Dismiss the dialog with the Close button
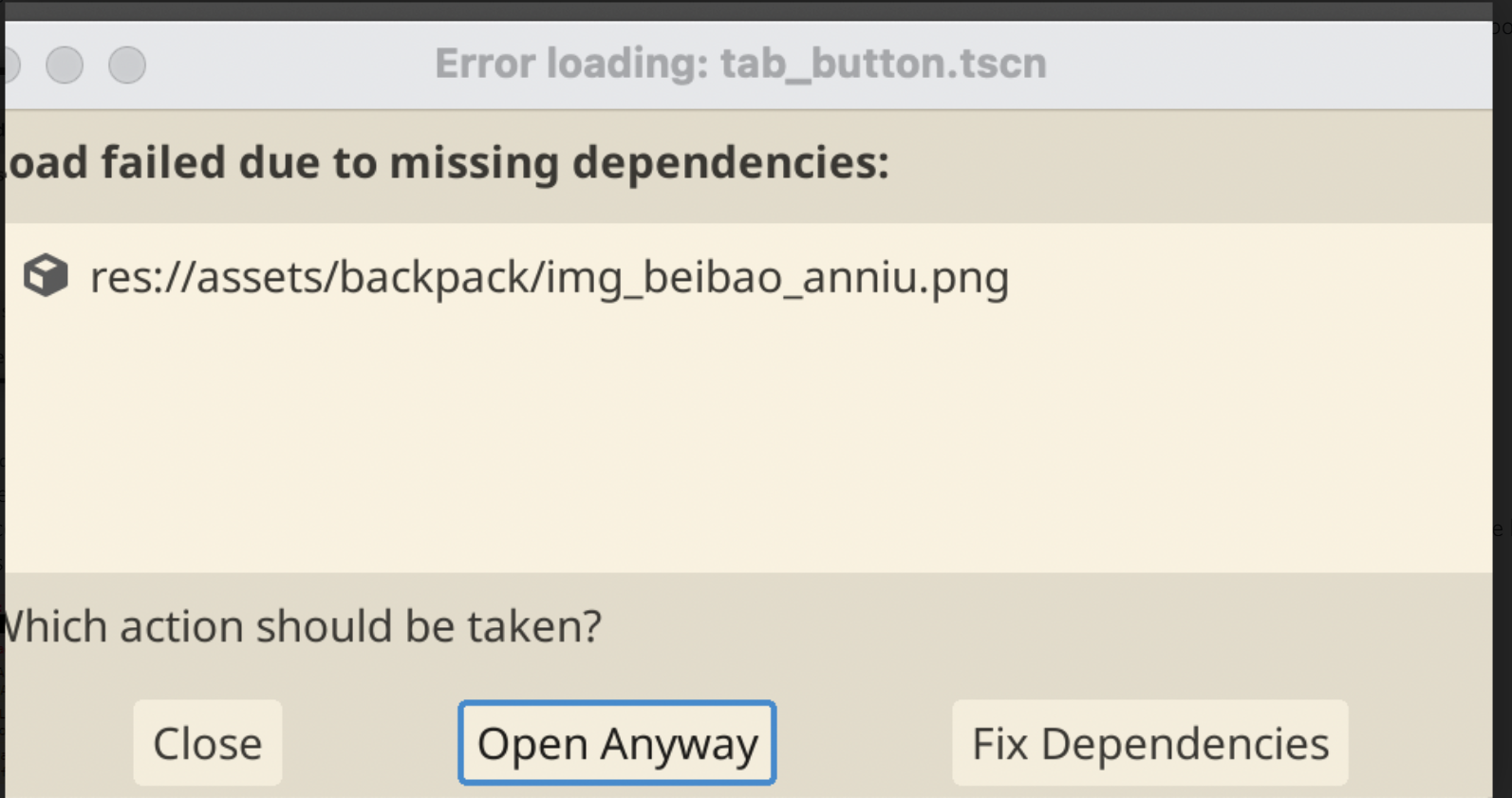 (x=207, y=743)
